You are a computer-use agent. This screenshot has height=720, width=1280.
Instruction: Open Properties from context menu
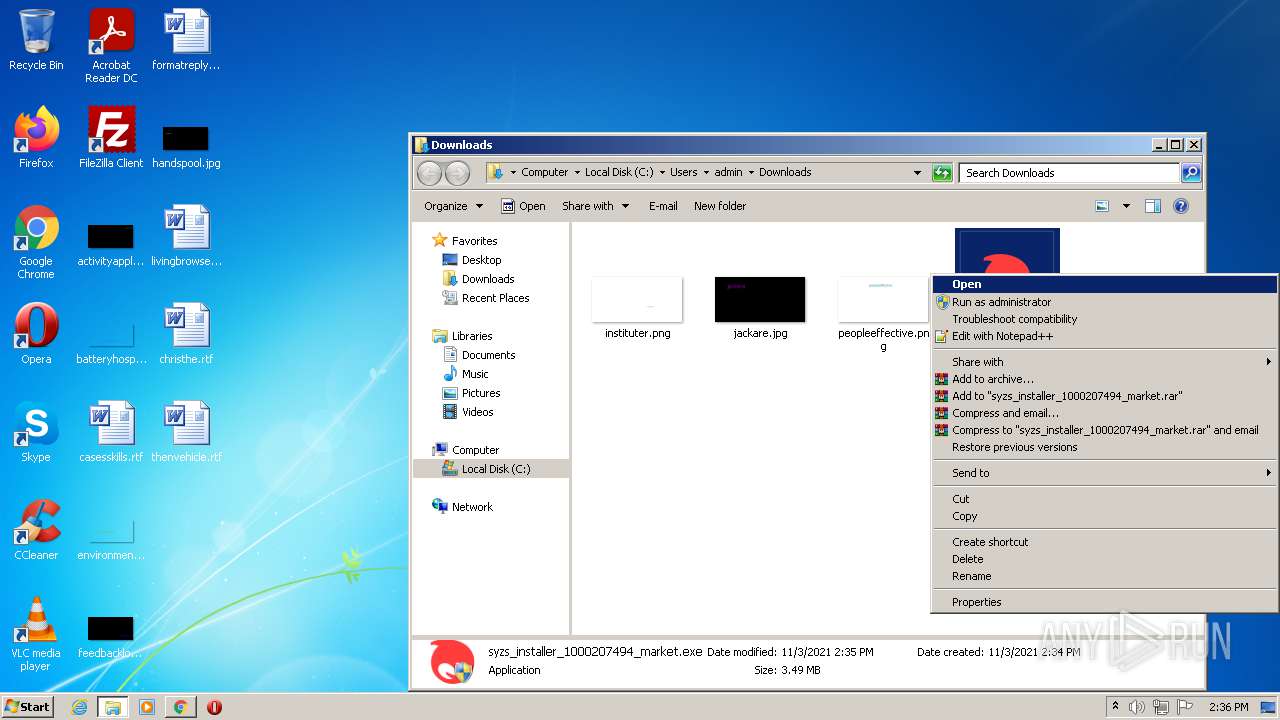(x=1105, y=602)
